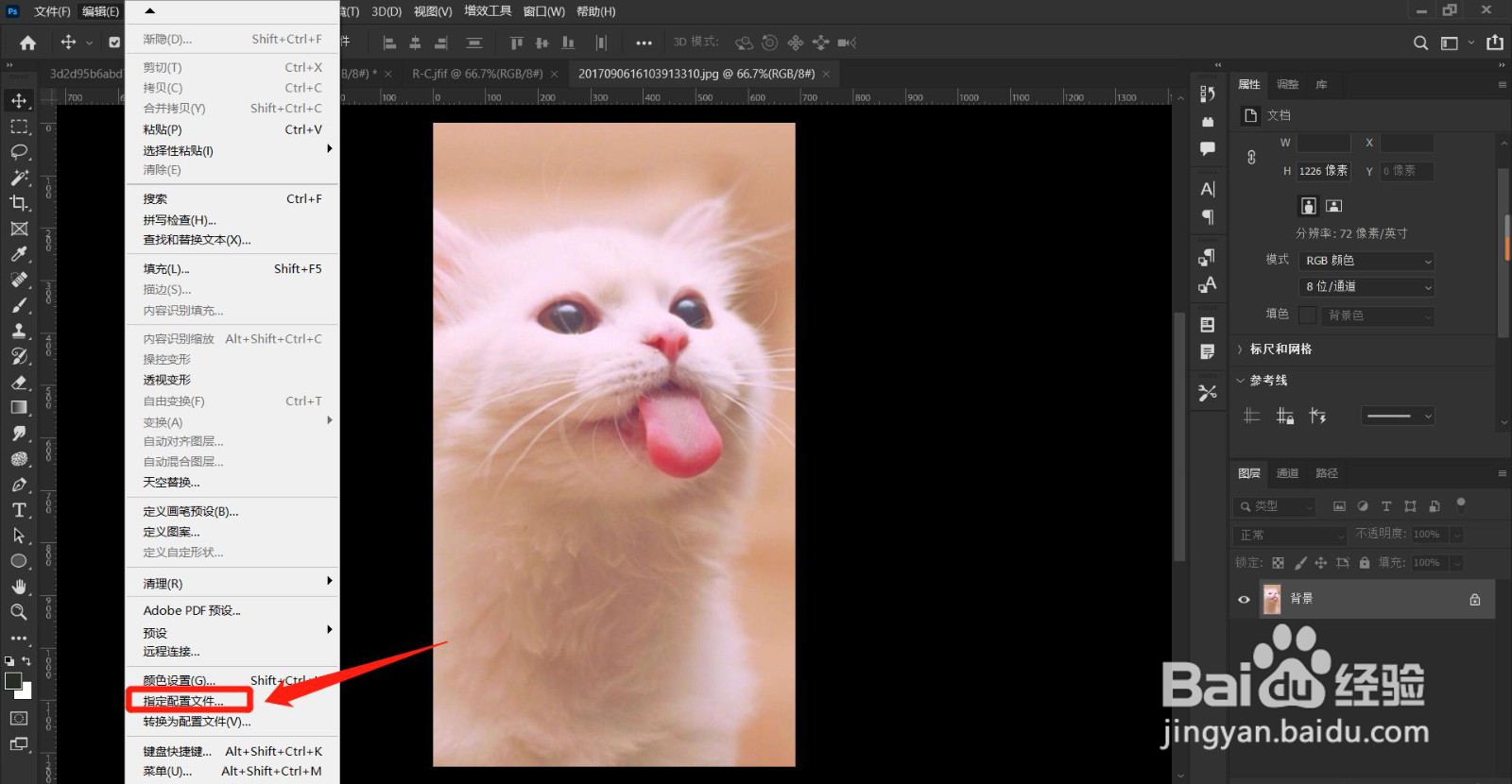The width and height of the screenshot is (1512, 784).
Task: Open the guide line style dropdown
Action: click(x=1399, y=416)
